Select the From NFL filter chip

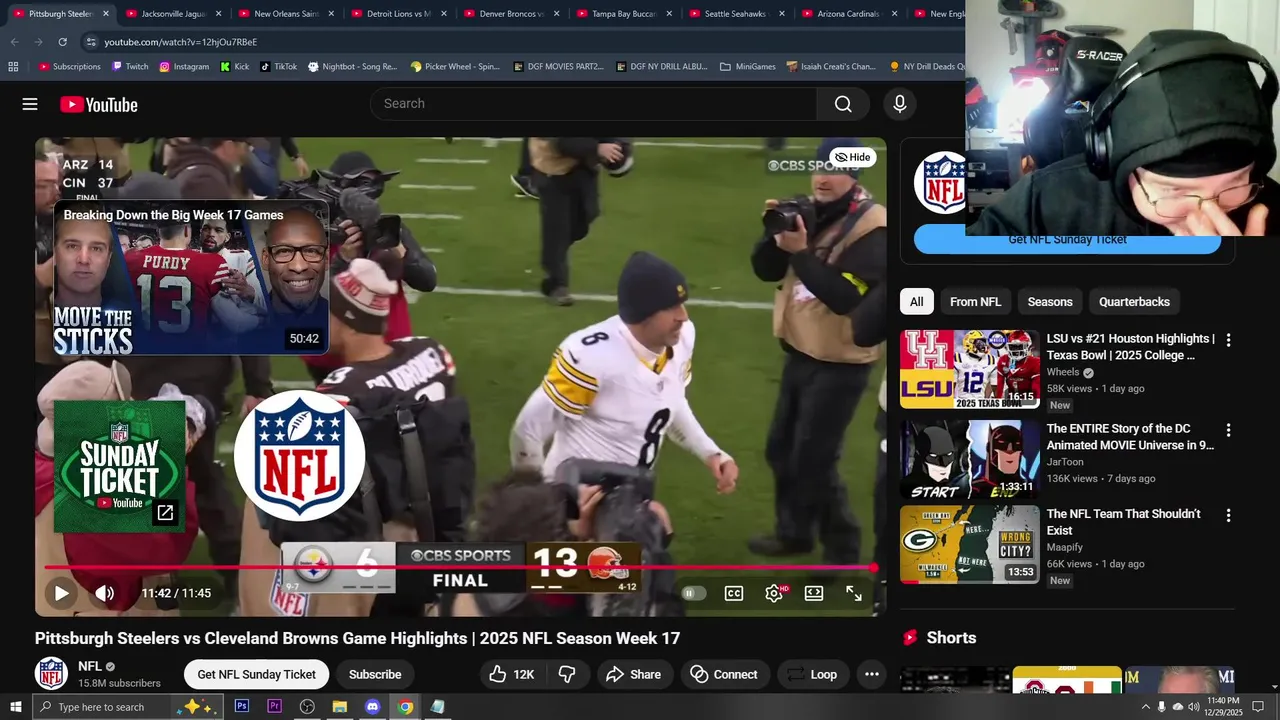pos(975,302)
